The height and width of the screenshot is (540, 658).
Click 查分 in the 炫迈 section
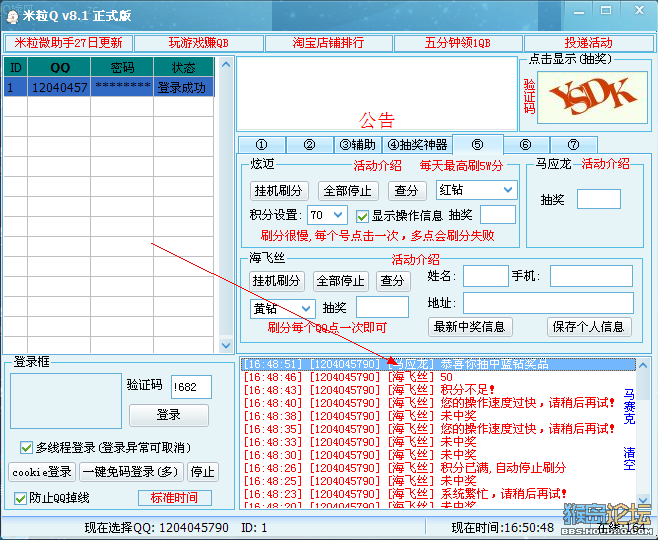(x=407, y=191)
